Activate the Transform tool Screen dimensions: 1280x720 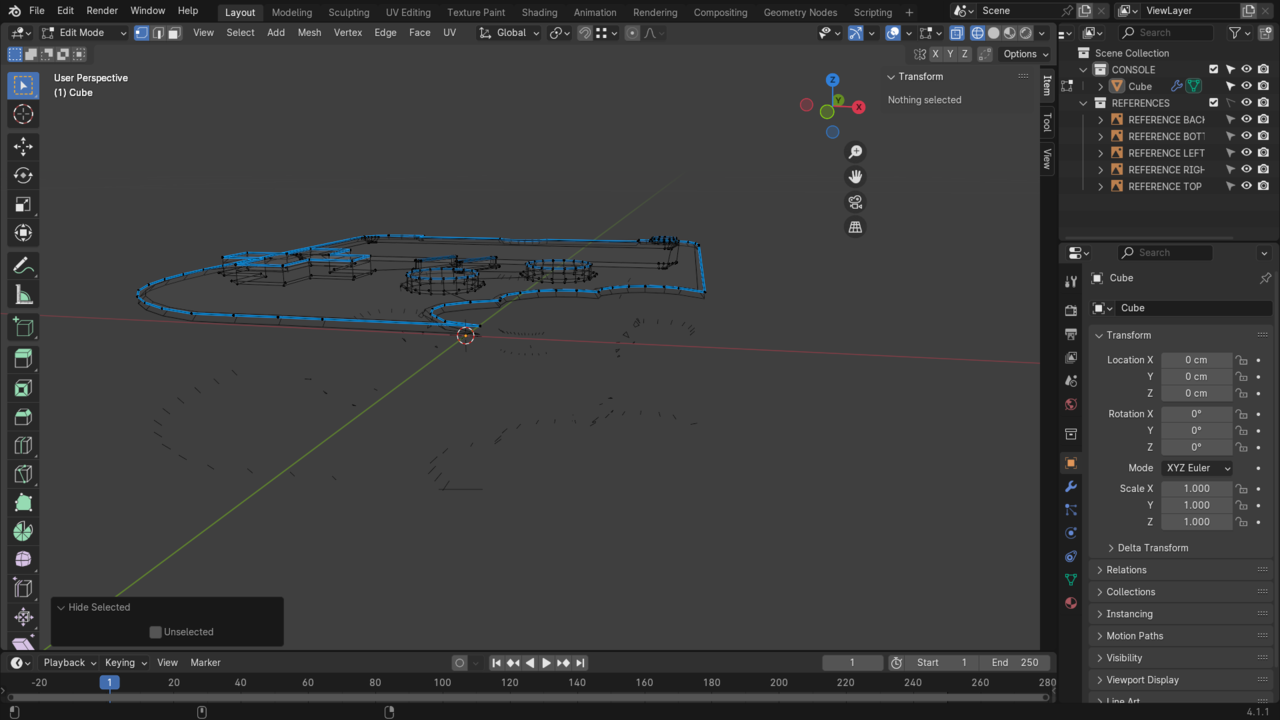(23, 233)
